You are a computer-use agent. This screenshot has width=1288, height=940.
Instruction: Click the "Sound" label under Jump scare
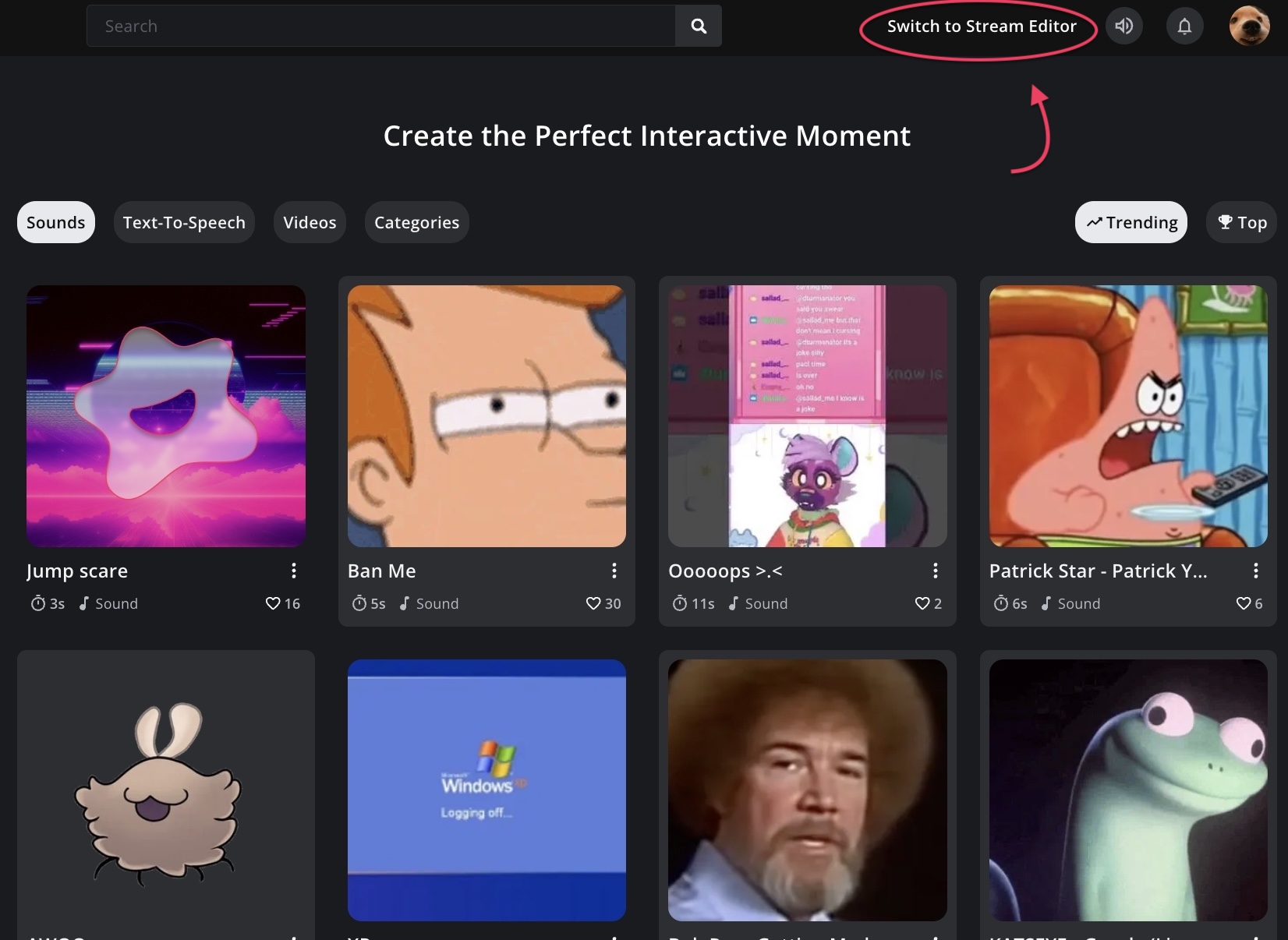tap(116, 604)
